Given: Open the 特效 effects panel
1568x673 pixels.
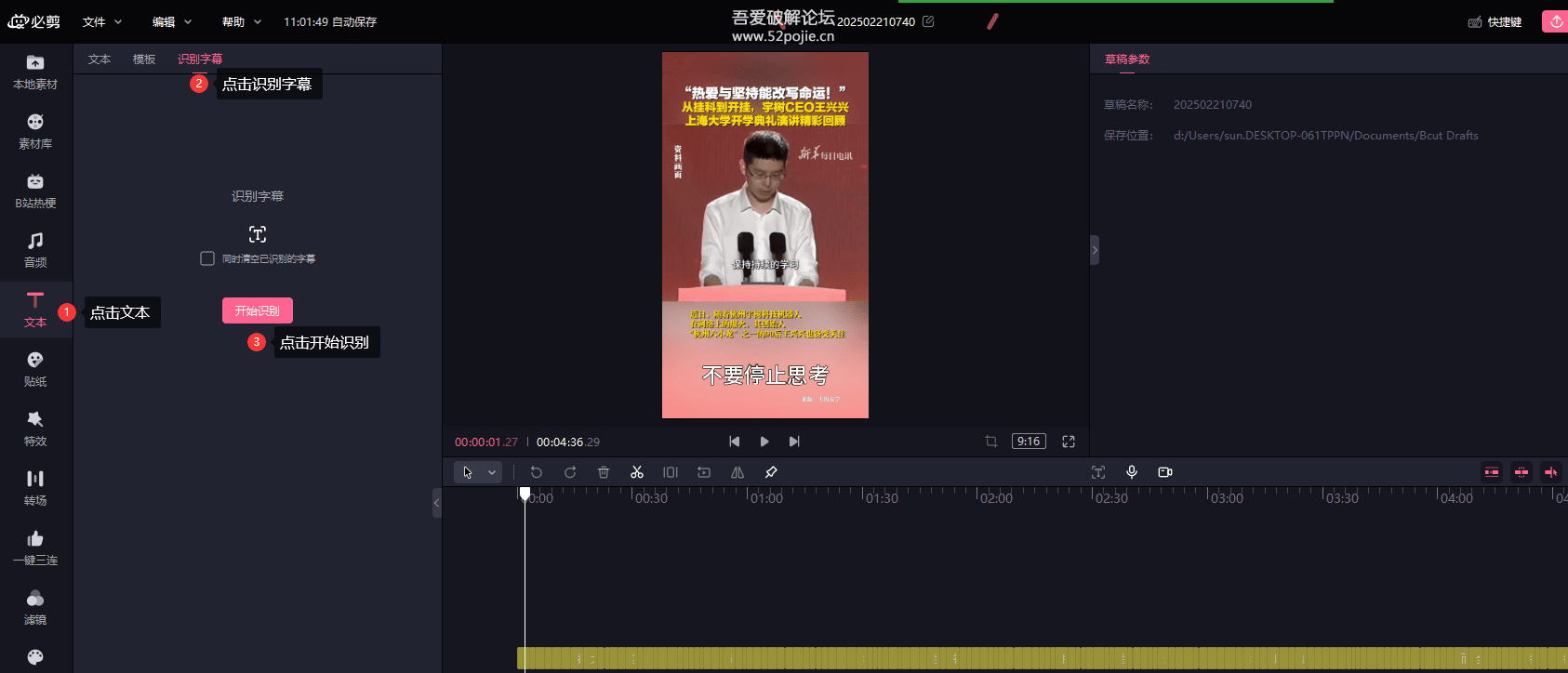Looking at the screenshot, I should click(35, 429).
